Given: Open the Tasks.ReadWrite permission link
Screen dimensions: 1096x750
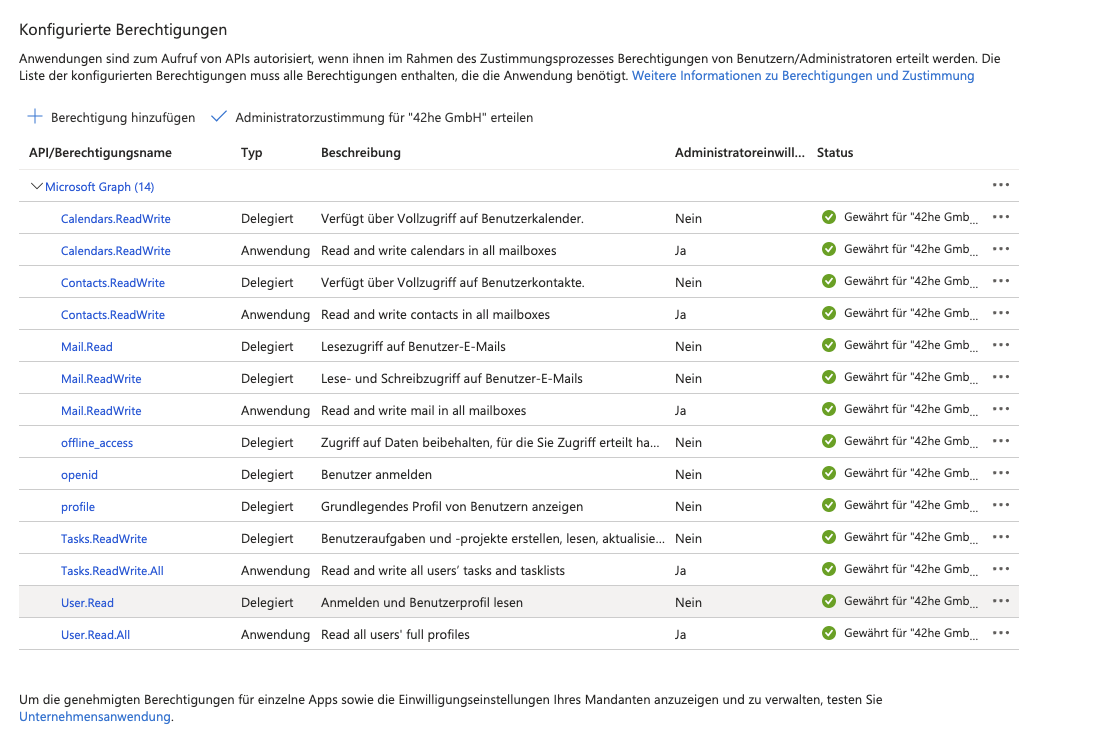Looking at the screenshot, I should click(104, 539).
